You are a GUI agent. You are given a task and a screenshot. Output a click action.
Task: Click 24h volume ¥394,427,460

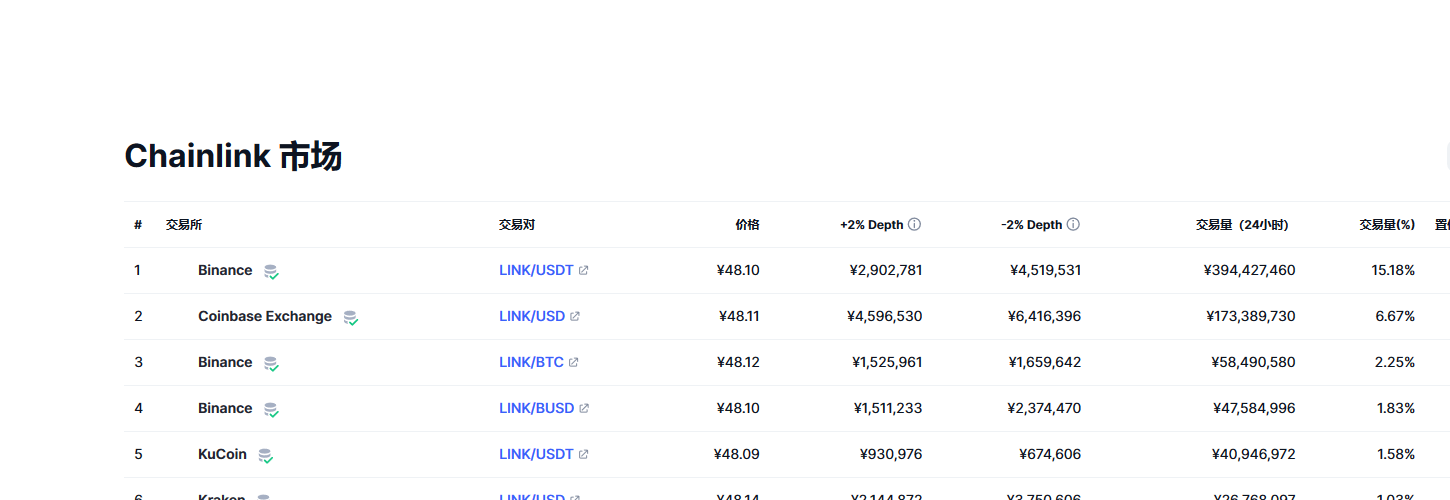point(1250,270)
